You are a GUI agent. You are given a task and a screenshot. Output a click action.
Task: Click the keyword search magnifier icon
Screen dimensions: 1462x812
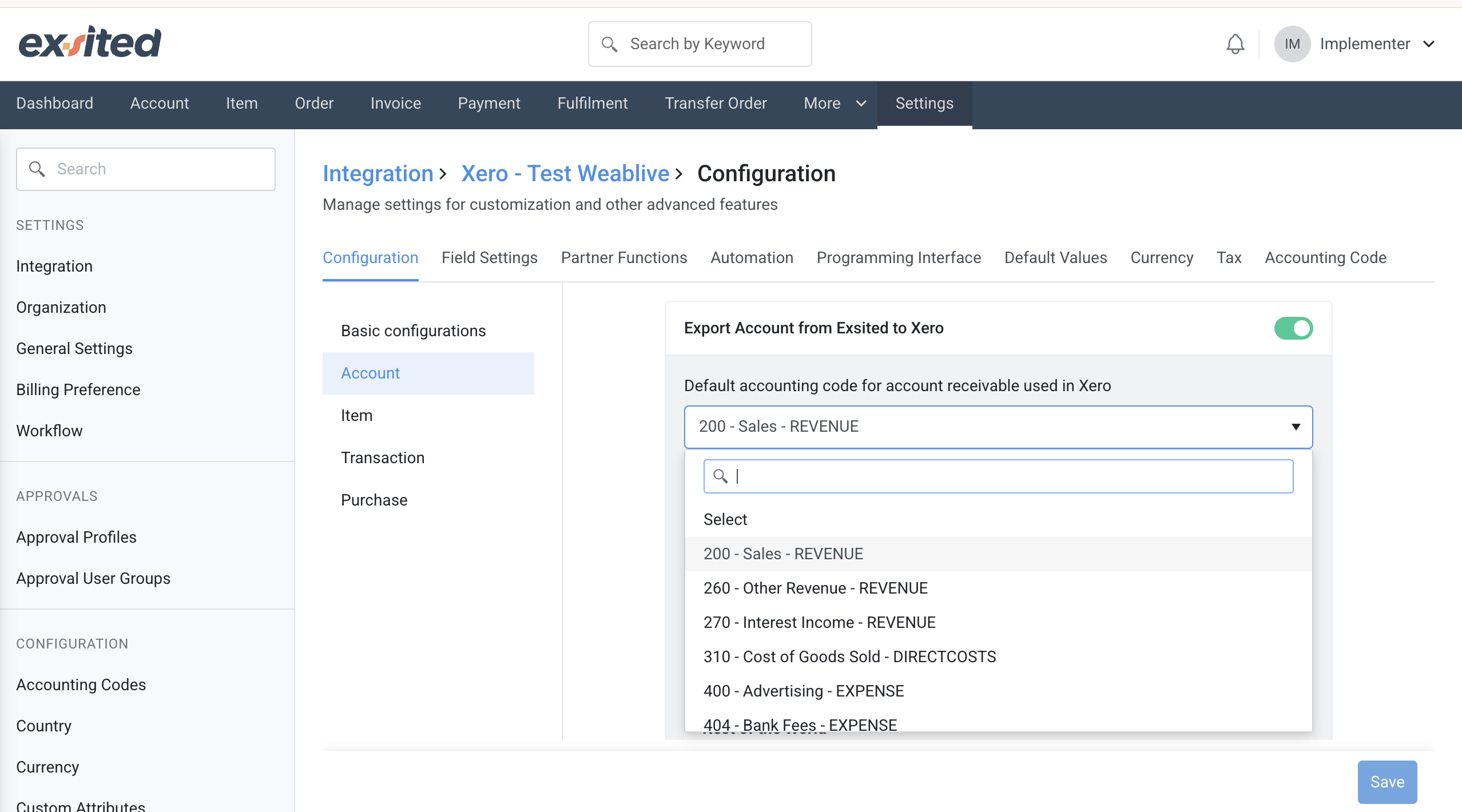(x=609, y=44)
